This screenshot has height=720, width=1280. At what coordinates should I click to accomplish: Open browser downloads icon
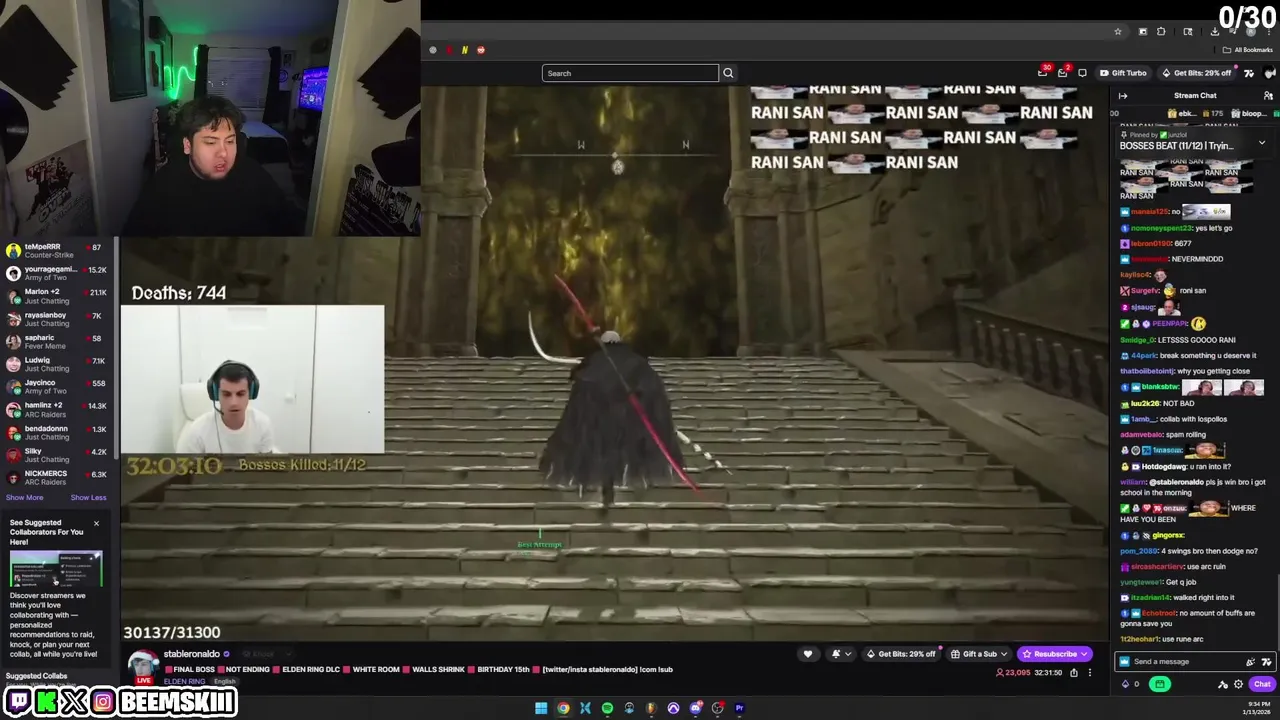[x=1215, y=32]
